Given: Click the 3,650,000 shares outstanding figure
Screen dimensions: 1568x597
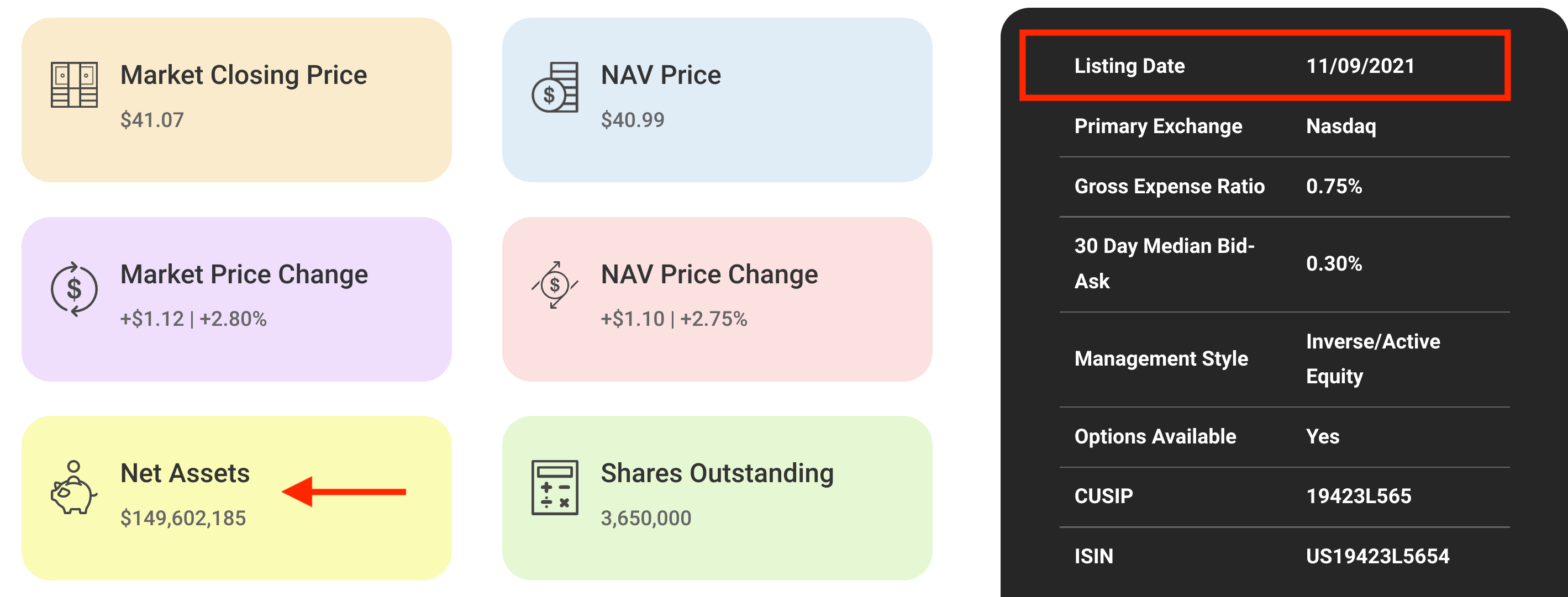Looking at the screenshot, I should pyautogui.click(x=646, y=518).
